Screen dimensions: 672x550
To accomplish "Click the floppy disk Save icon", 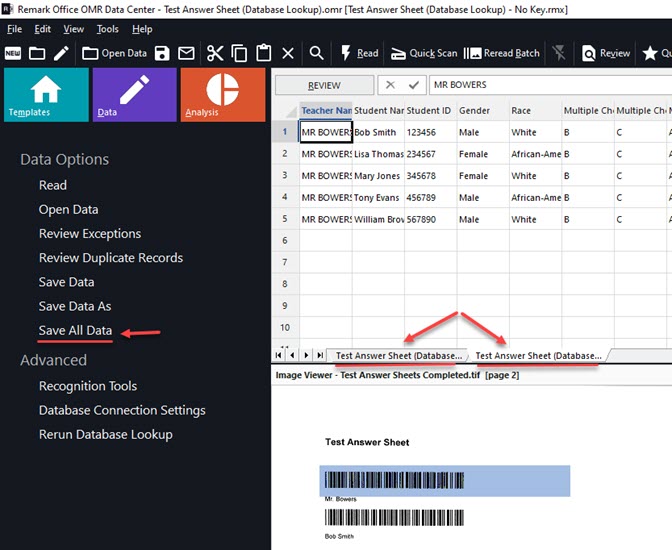I will click(162, 54).
